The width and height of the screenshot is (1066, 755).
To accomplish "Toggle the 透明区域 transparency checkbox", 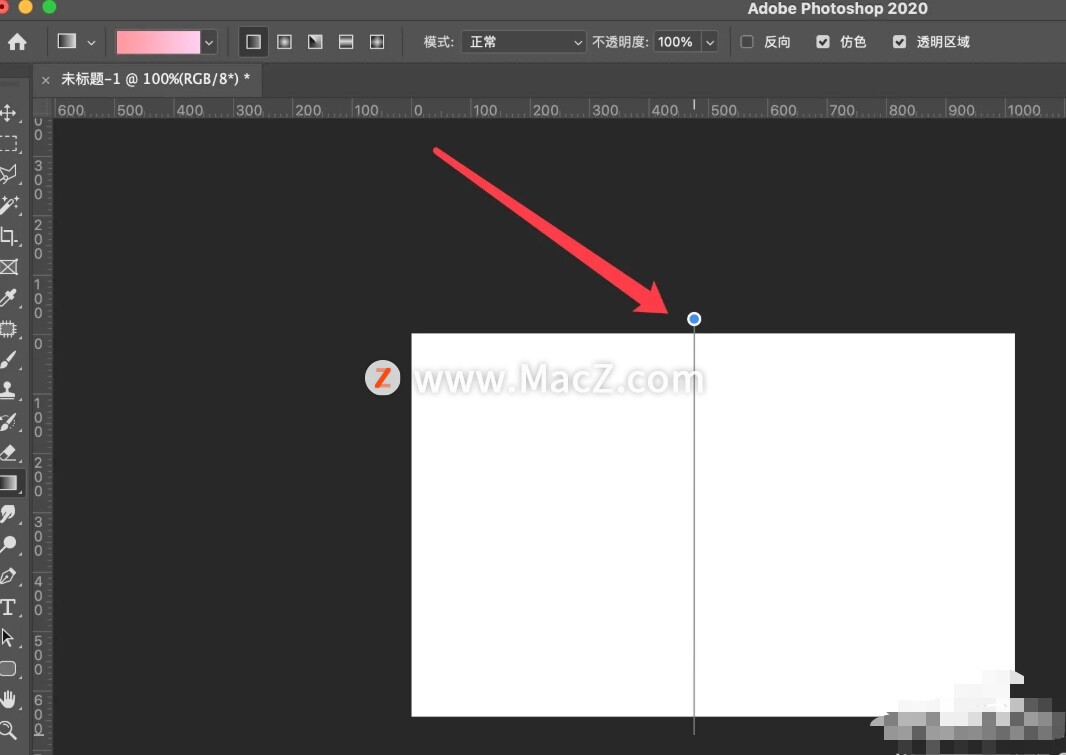I will point(899,42).
